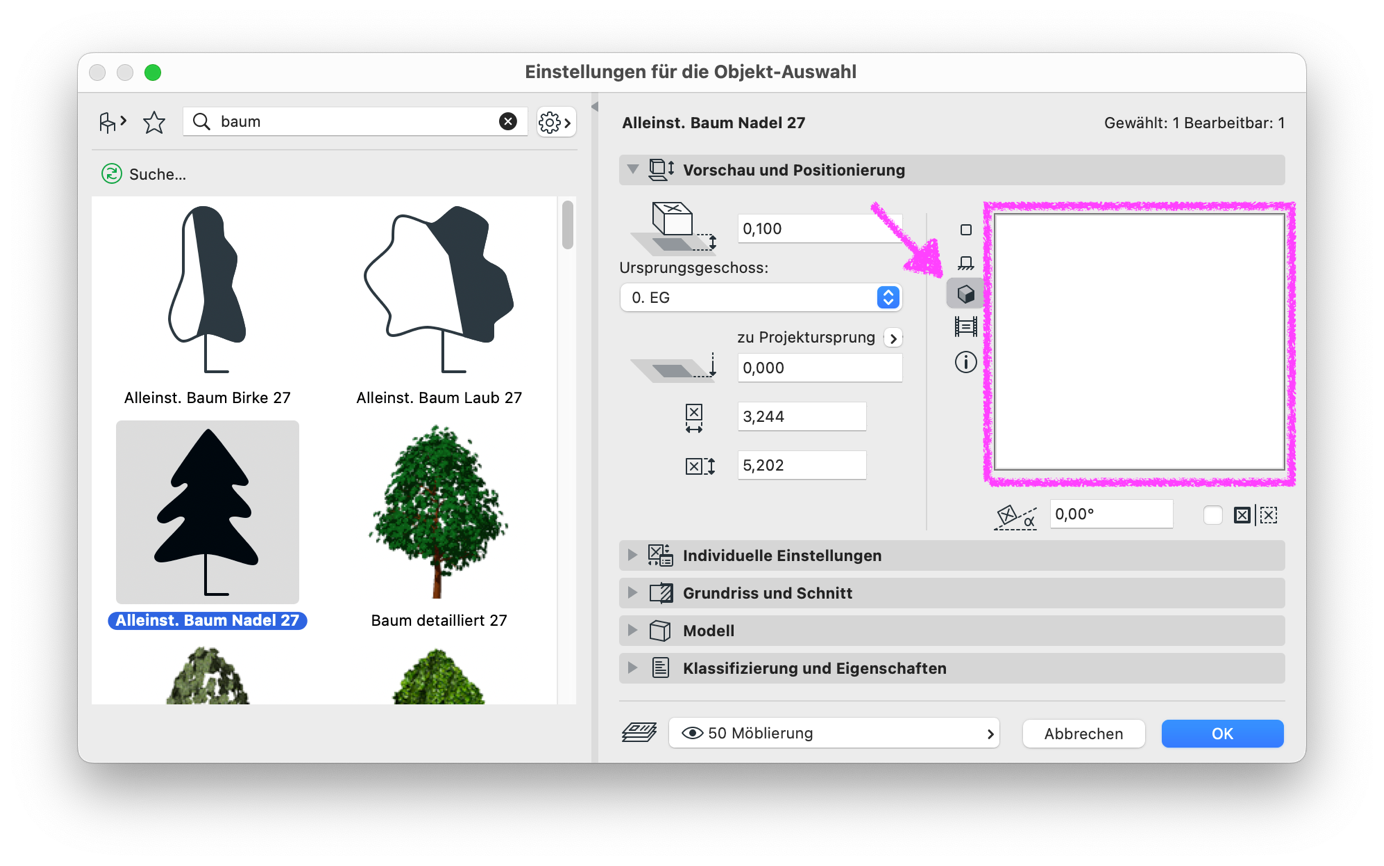Click the dashed mirror symbol icon
This screenshot has width=1384, height=866.
coord(1268,515)
